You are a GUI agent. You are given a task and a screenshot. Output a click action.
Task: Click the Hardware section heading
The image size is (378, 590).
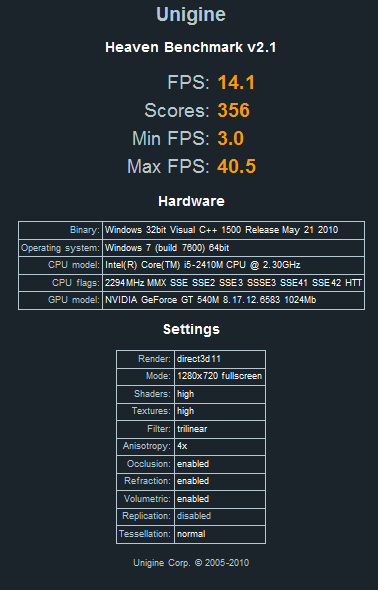(191, 201)
